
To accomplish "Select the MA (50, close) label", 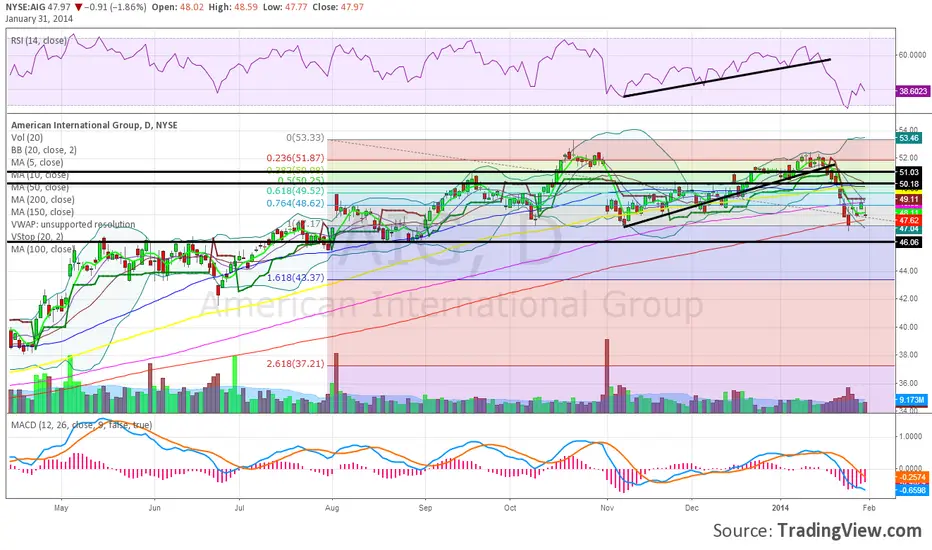I will pos(39,187).
